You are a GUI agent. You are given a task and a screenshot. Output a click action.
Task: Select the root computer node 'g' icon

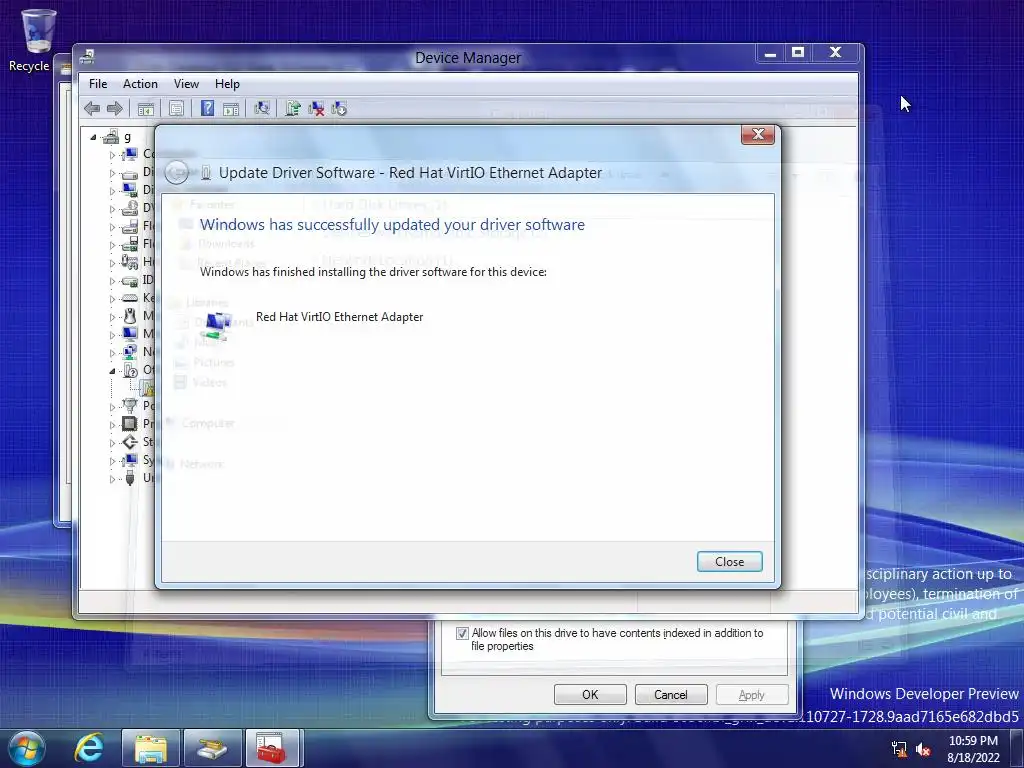click(111, 136)
